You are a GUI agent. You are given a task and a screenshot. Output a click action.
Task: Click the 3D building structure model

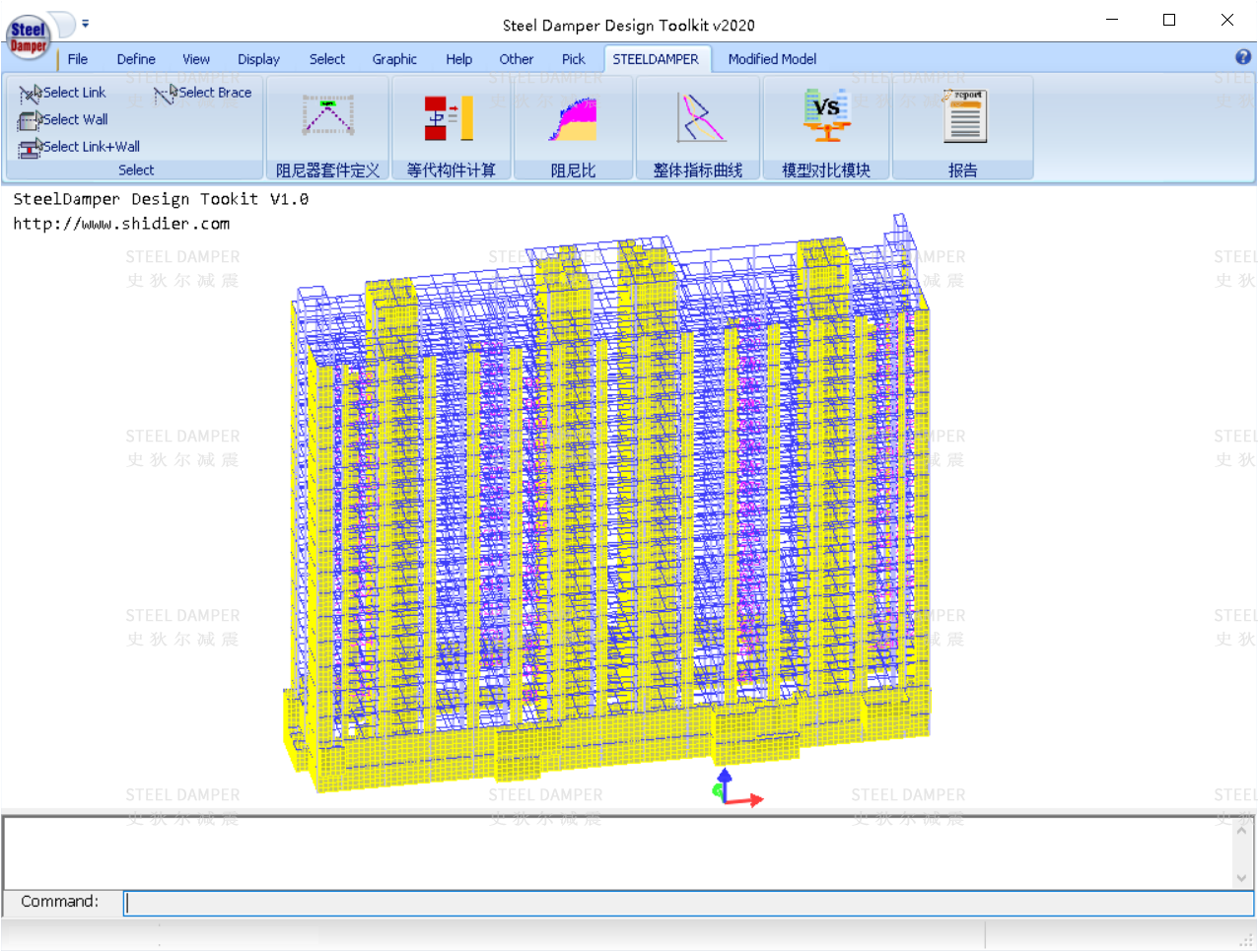[x=607, y=503]
